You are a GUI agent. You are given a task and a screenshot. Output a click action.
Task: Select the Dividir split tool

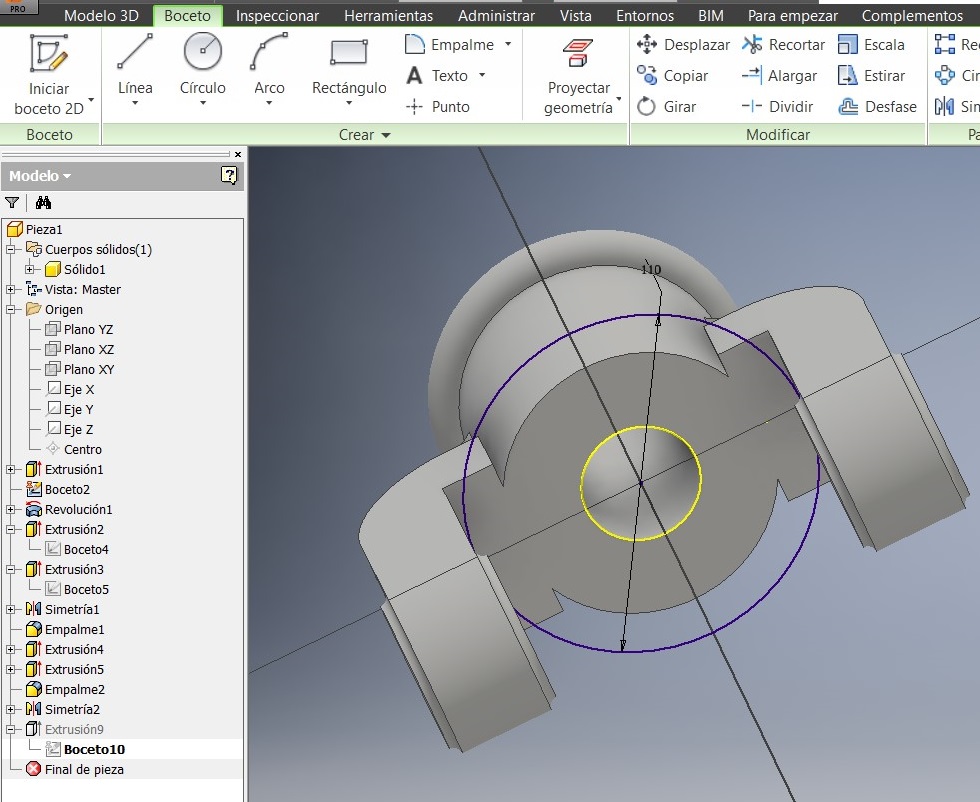tap(777, 107)
